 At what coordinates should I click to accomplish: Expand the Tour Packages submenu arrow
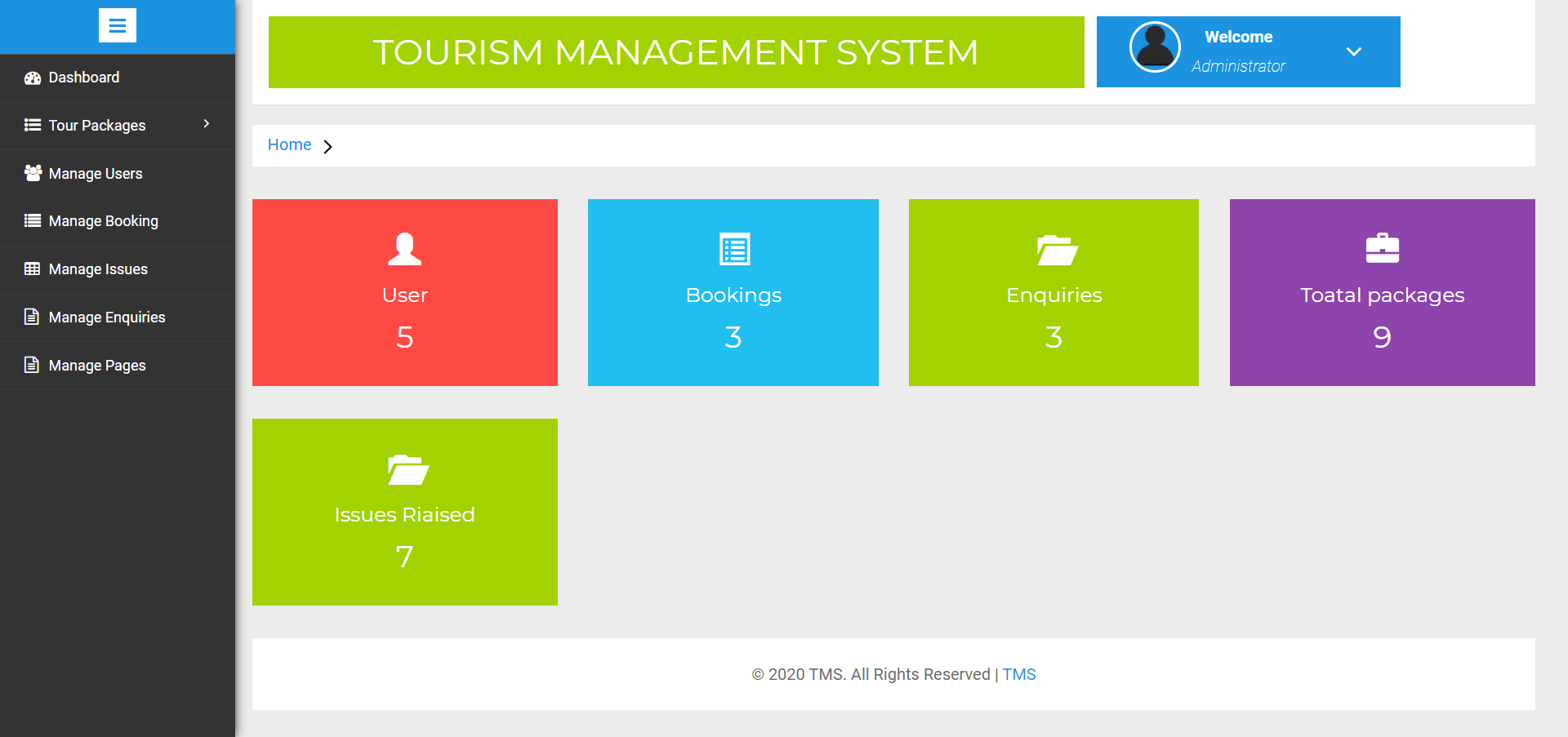[207, 124]
